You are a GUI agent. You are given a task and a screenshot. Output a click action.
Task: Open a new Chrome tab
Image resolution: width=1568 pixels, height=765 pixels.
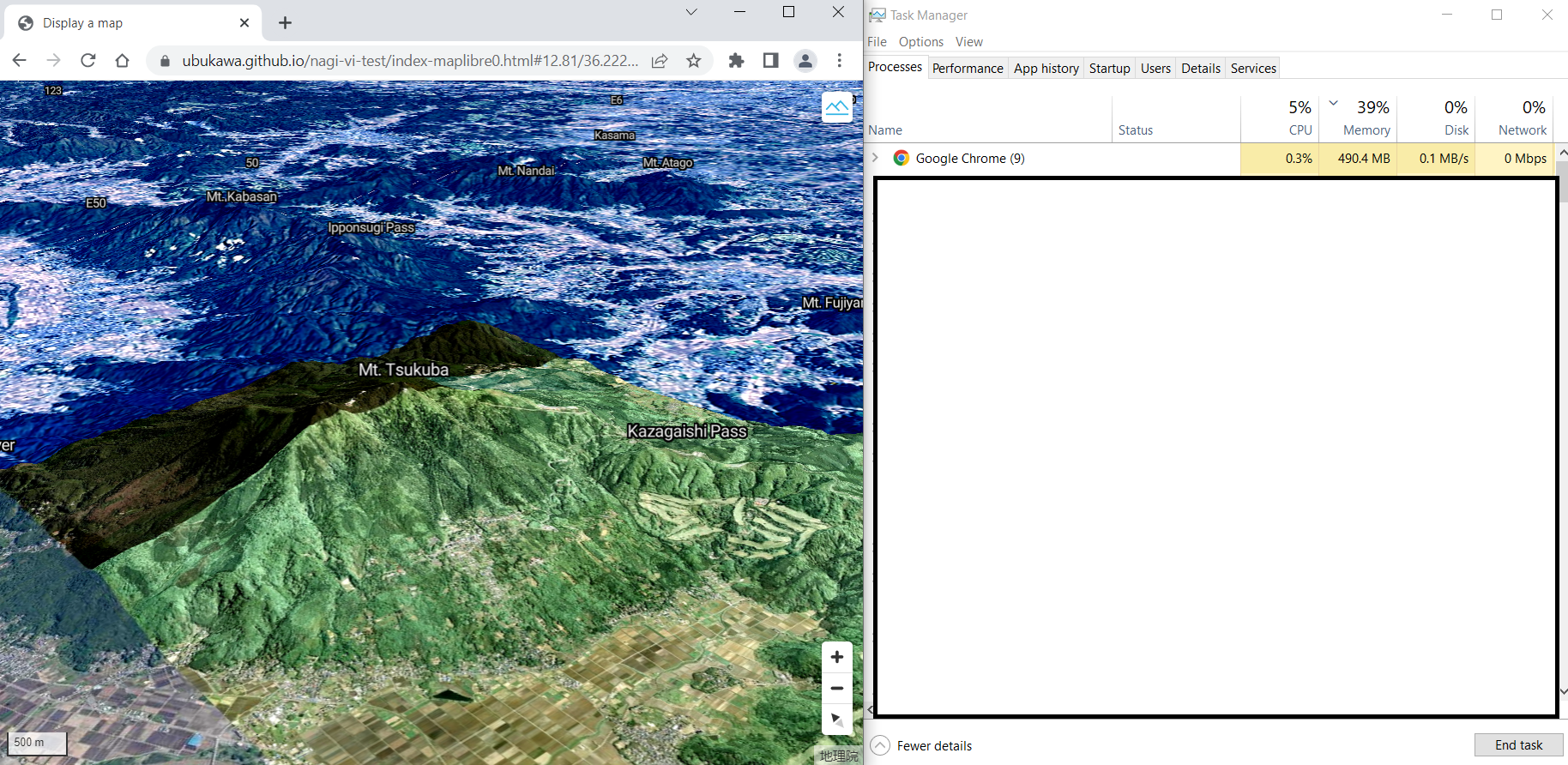(286, 23)
